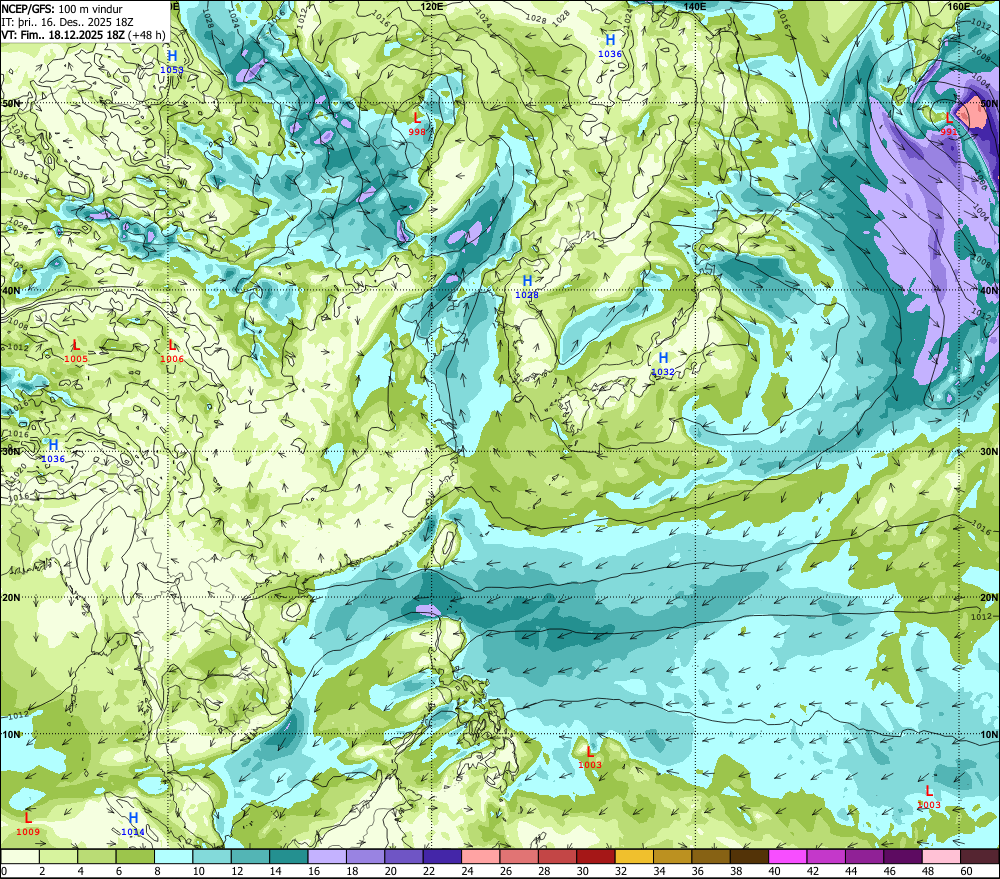
Task: Select the L 1006 low-pressure marker
Action: (x=172, y=351)
